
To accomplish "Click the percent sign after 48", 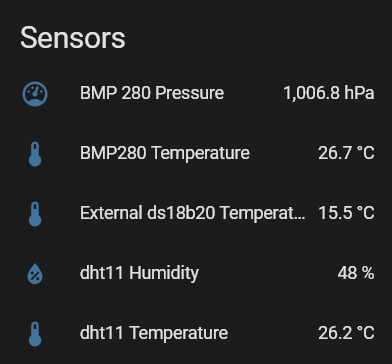I will click(367, 273).
